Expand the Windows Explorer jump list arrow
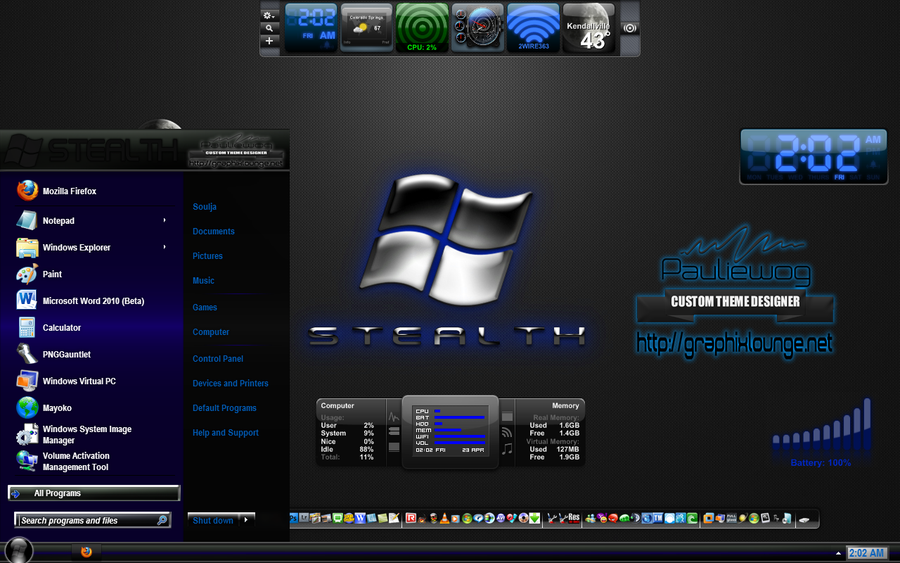The image size is (900, 563). coord(165,247)
